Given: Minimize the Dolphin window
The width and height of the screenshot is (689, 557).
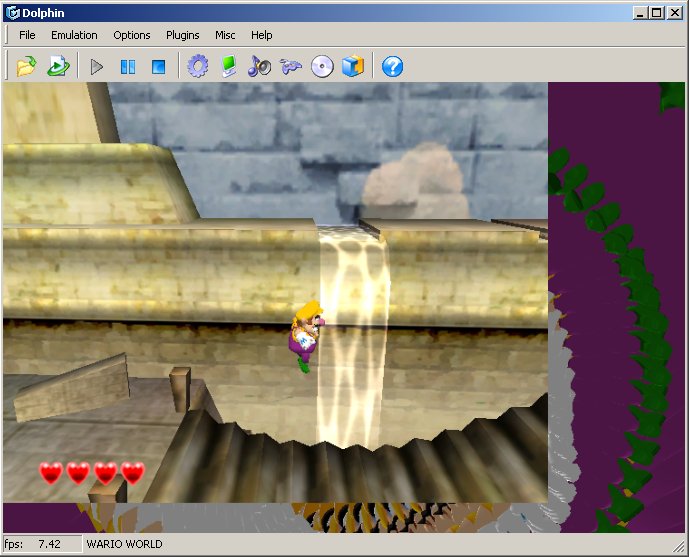Looking at the screenshot, I should coord(640,13).
